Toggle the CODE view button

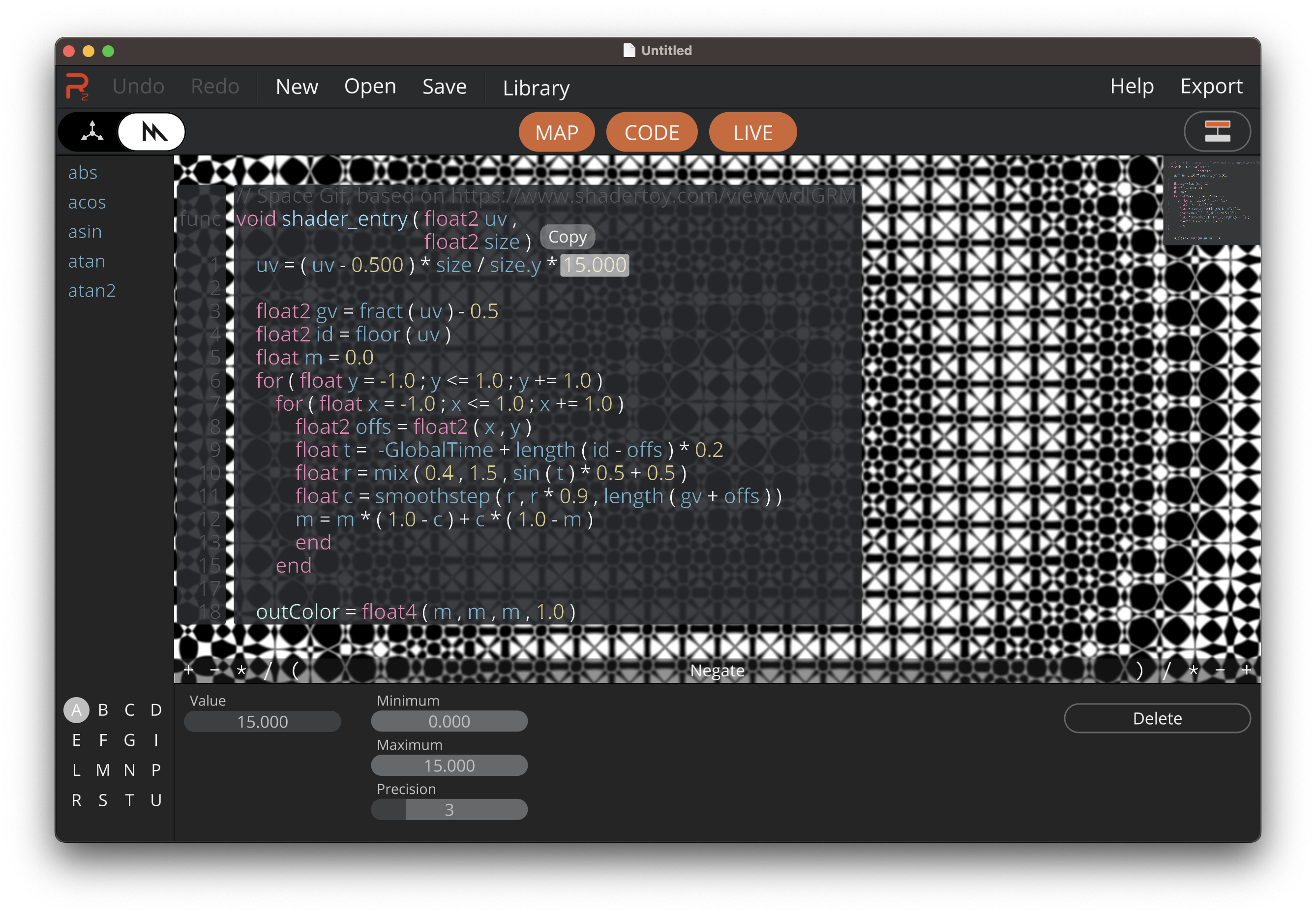click(x=651, y=133)
